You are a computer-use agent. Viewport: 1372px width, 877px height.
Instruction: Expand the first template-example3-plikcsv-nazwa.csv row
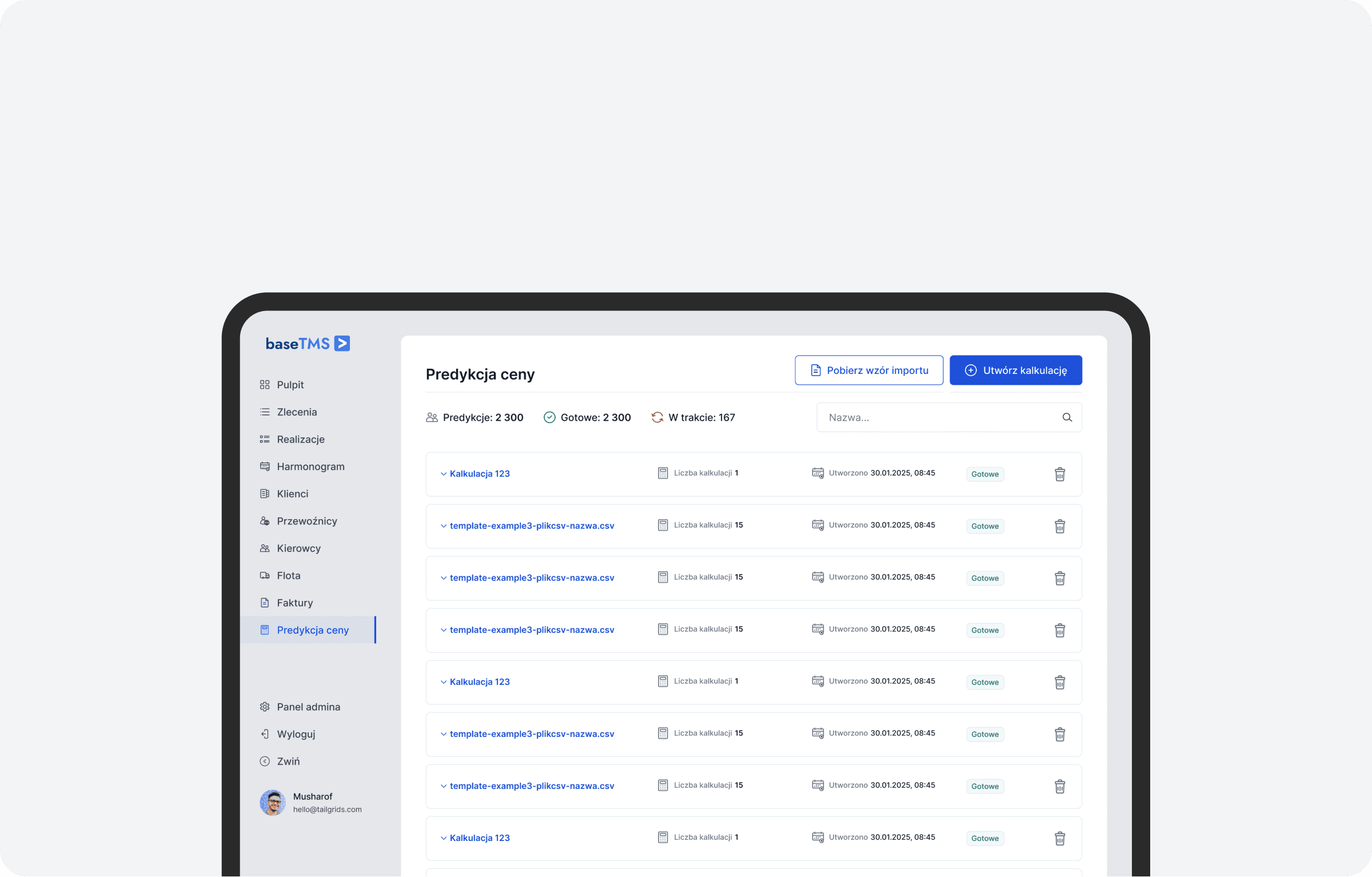[x=444, y=526]
